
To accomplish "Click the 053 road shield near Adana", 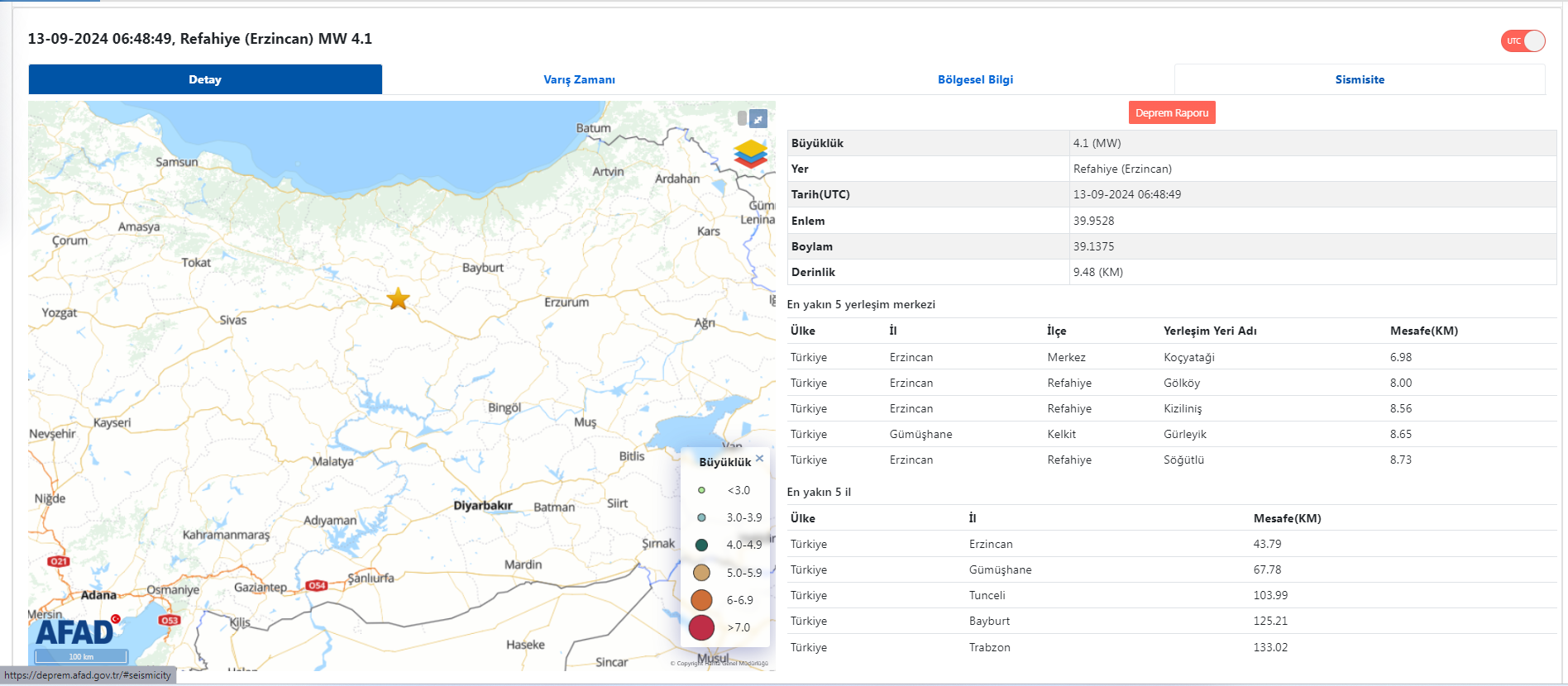I will pyautogui.click(x=170, y=620).
